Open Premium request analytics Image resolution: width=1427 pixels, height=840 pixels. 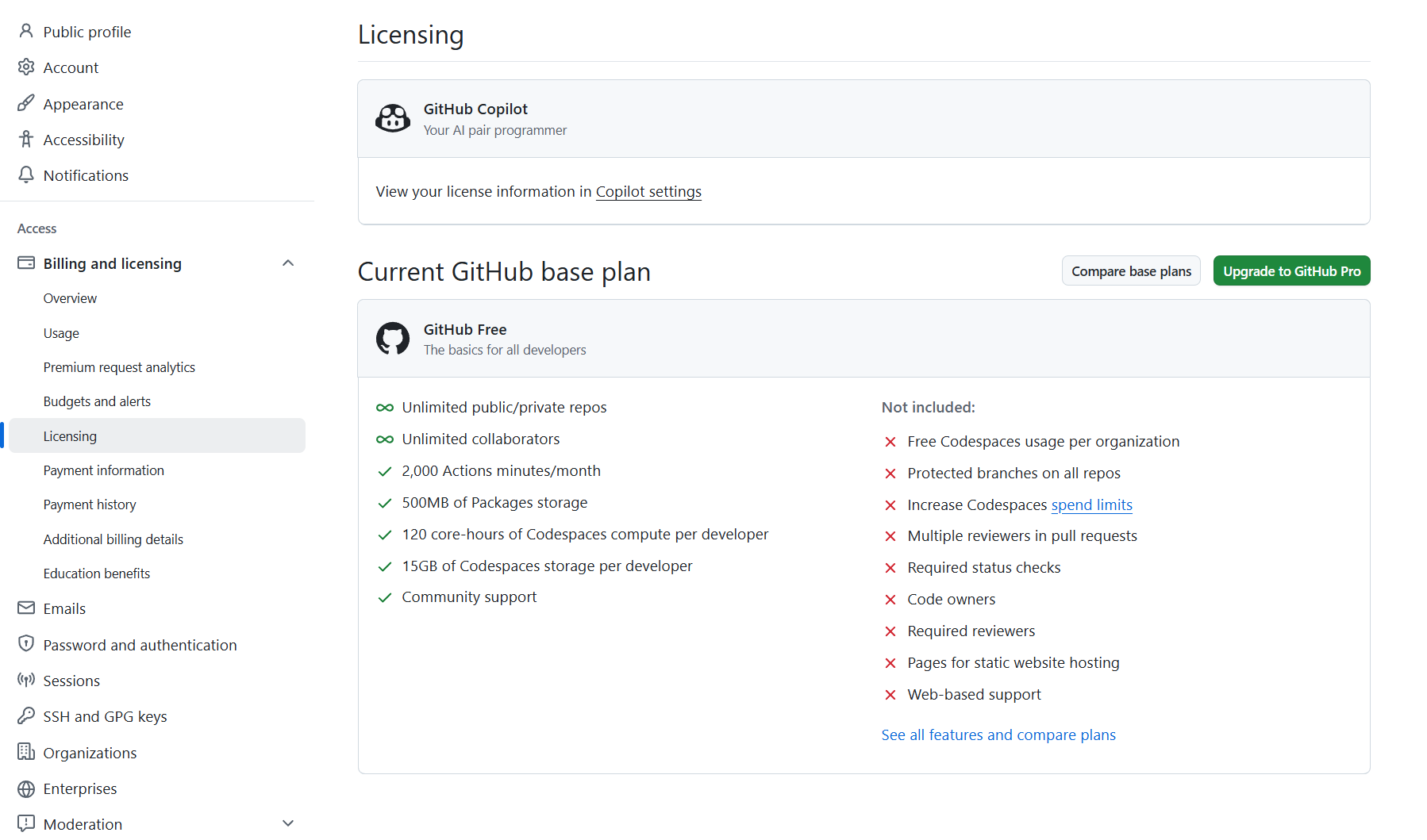(x=119, y=367)
